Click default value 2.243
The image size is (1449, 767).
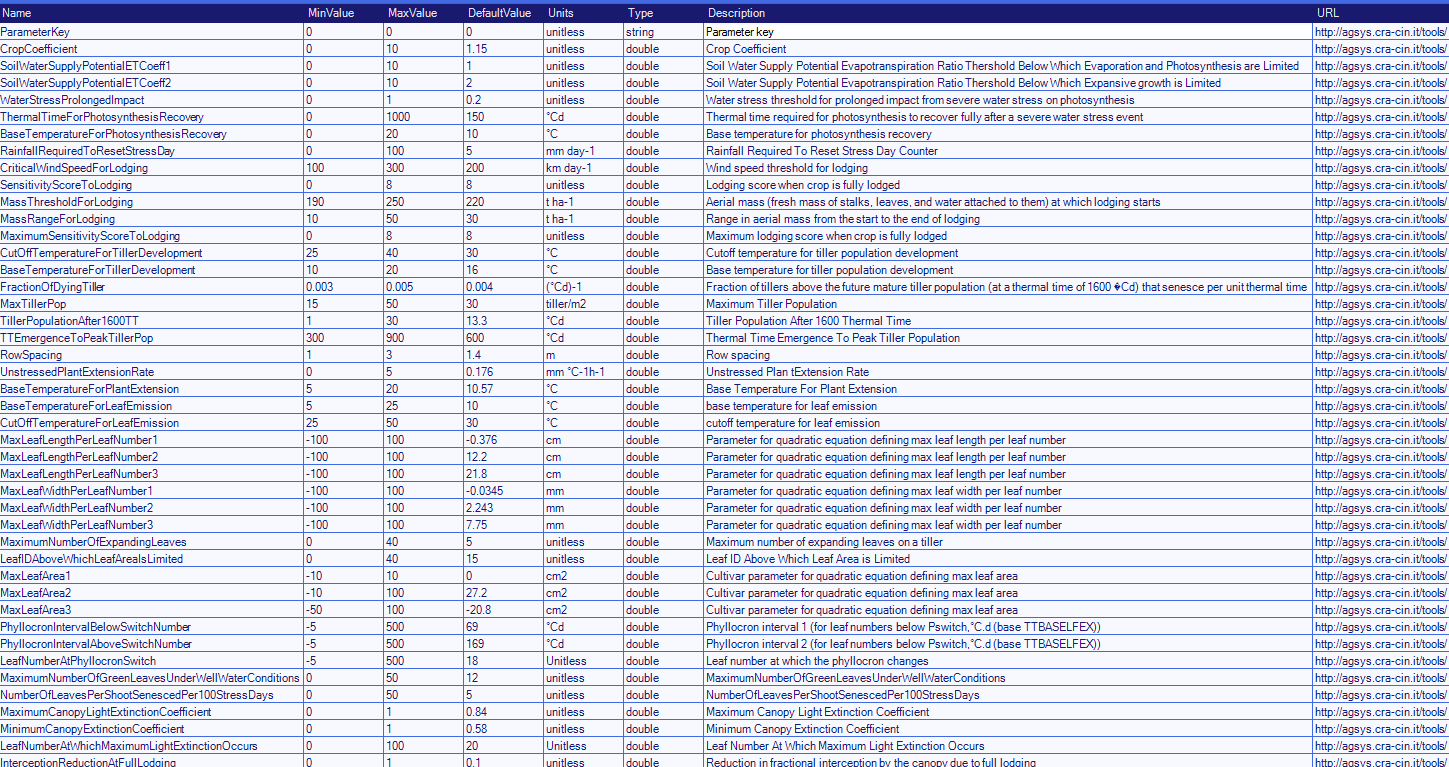[x=504, y=508]
